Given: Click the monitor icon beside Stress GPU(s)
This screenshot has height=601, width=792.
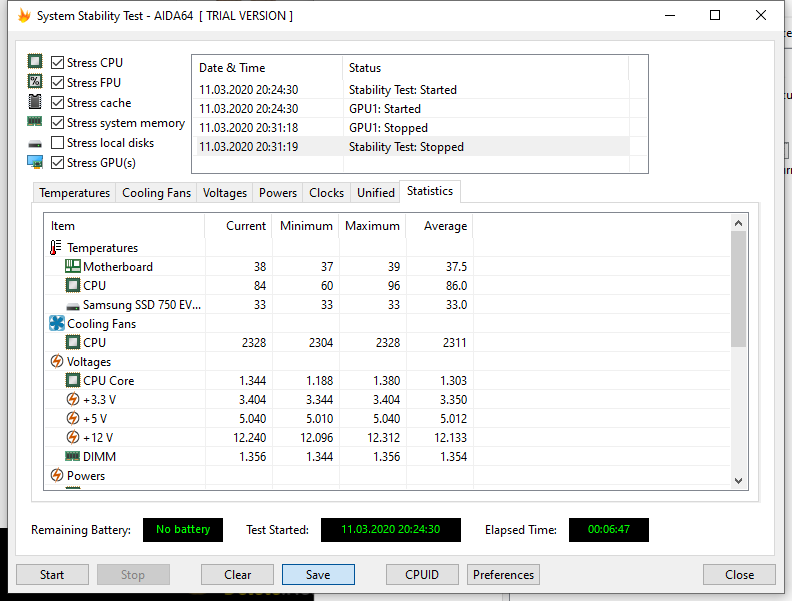Looking at the screenshot, I should 35,162.
